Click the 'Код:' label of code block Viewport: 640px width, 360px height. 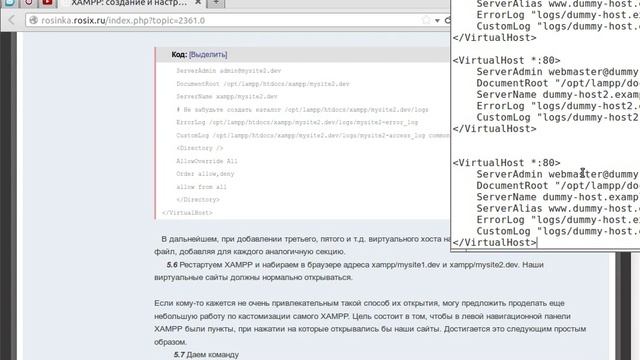(x=179, y=54)
